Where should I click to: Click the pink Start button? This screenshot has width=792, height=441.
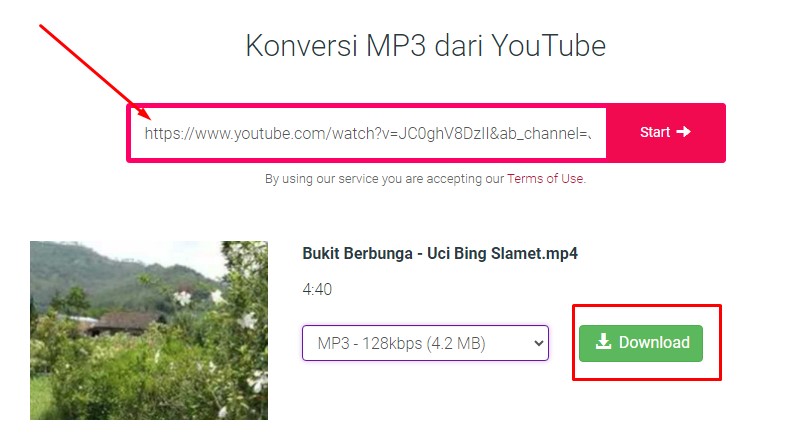click(665, 133)
